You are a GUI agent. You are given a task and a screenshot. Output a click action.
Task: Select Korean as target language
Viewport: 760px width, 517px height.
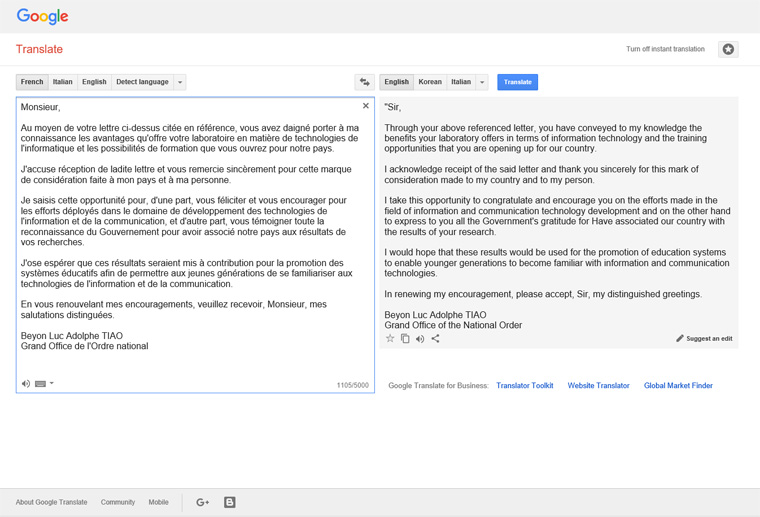point(430,82)
